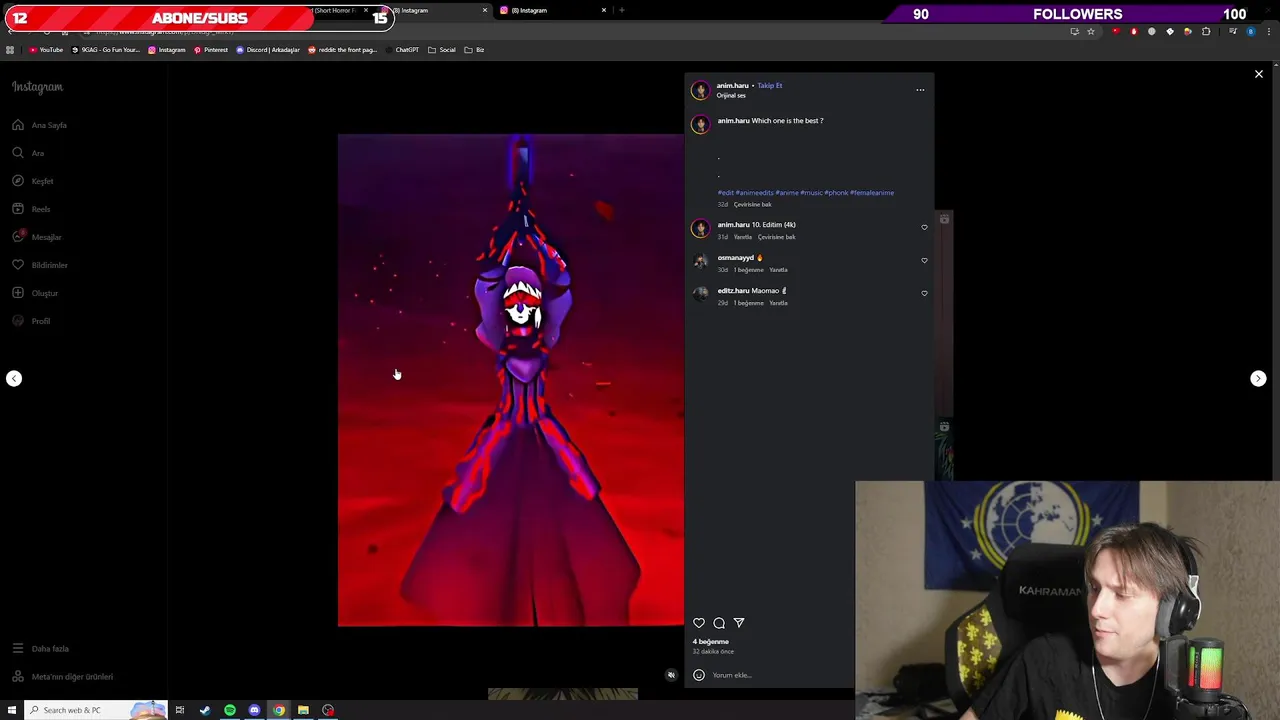Open YouTube bookmark

coord(45,50)
